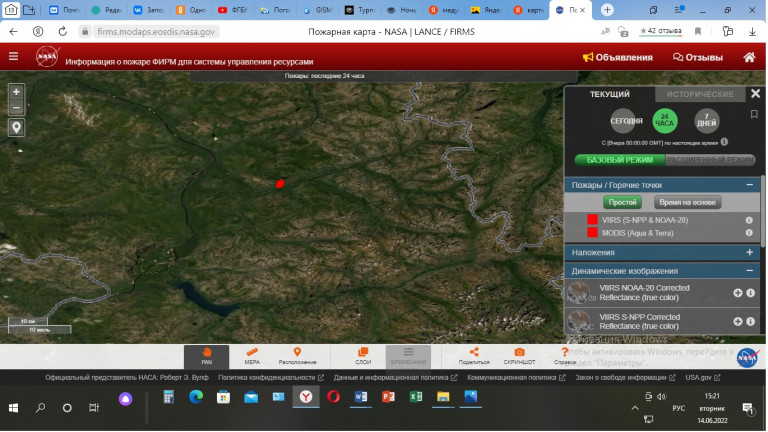Open the home icon in red header

(749, 57)
